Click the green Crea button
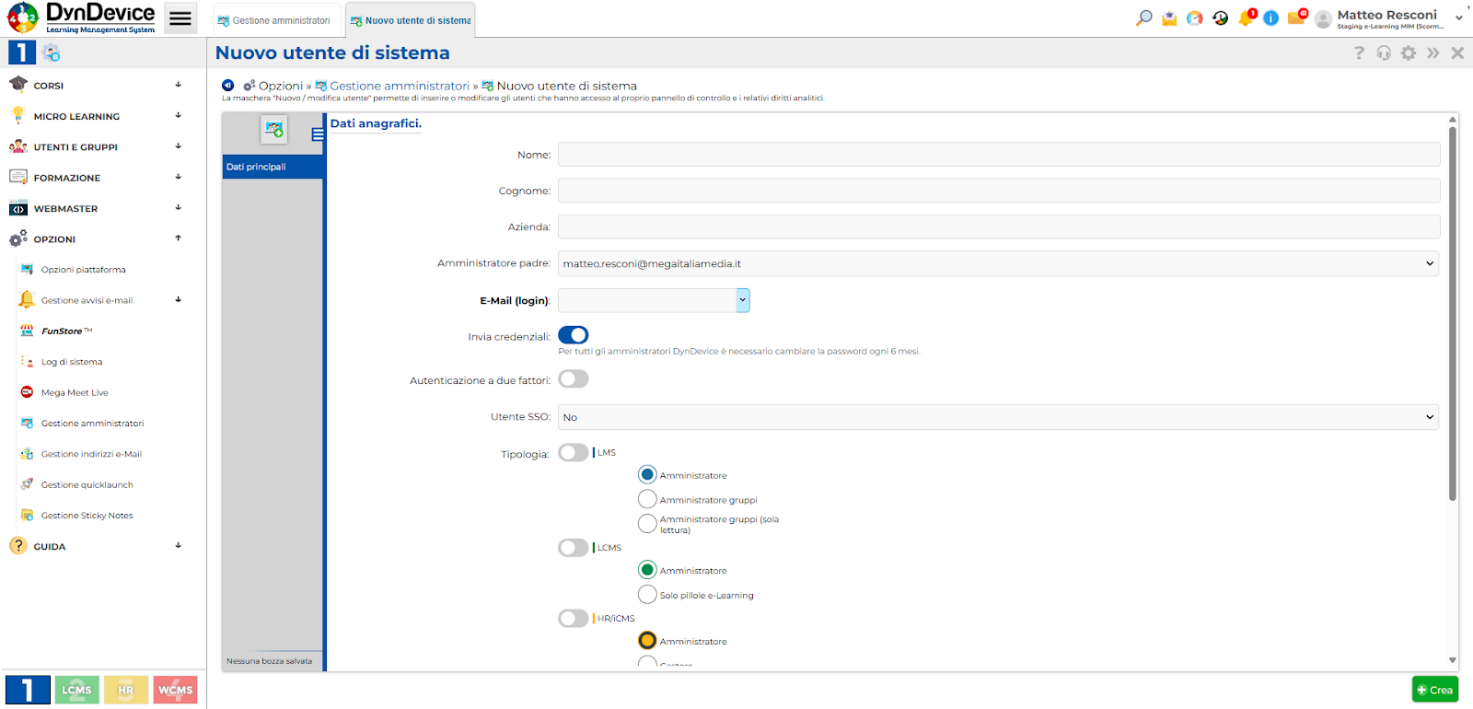 (x=1434, y=690)
